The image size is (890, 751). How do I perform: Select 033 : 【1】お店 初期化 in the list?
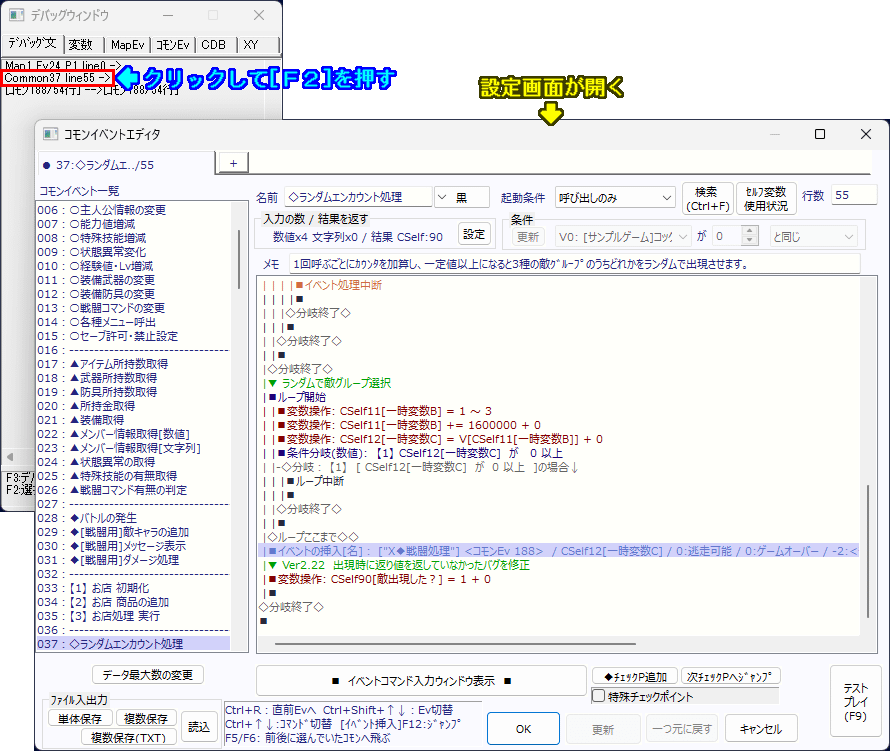[134, 588]
